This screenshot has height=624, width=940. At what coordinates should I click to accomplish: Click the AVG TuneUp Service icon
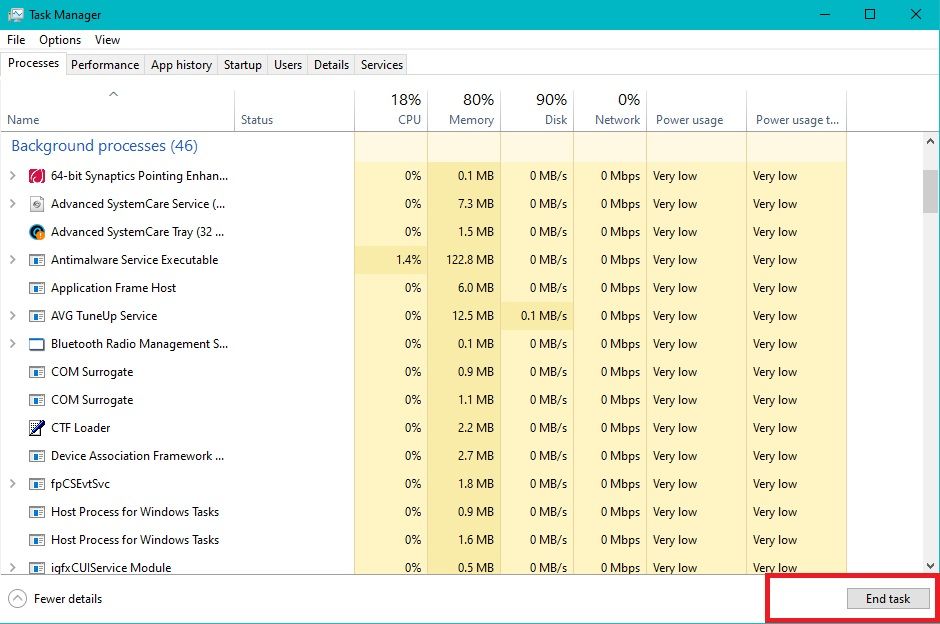tap(37, 316)
